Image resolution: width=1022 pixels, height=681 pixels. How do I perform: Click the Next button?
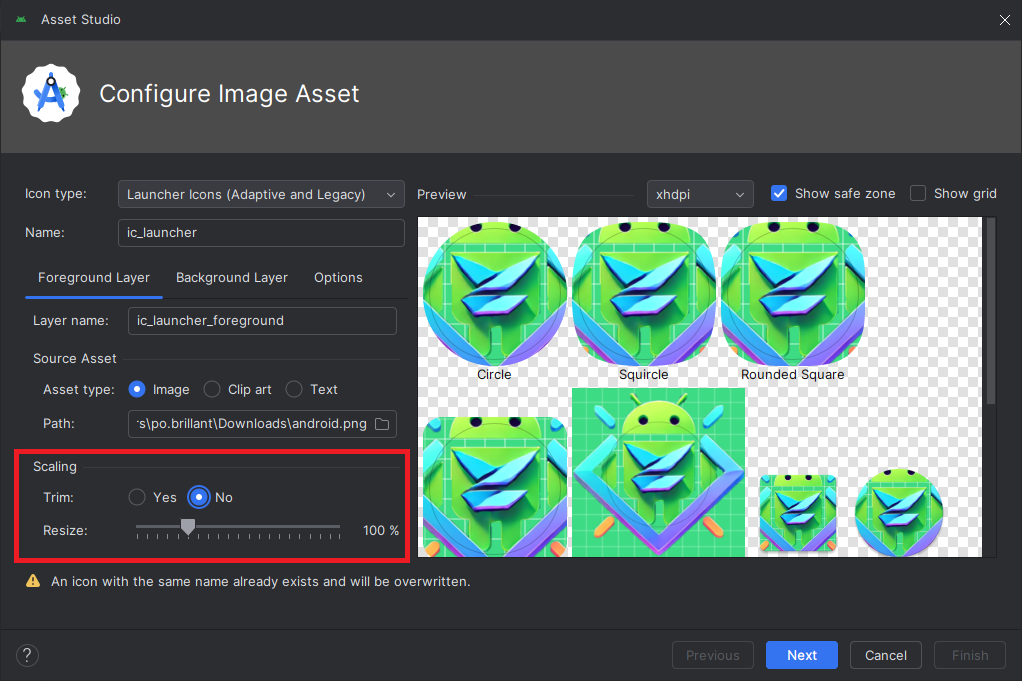[x=802, y=655]
